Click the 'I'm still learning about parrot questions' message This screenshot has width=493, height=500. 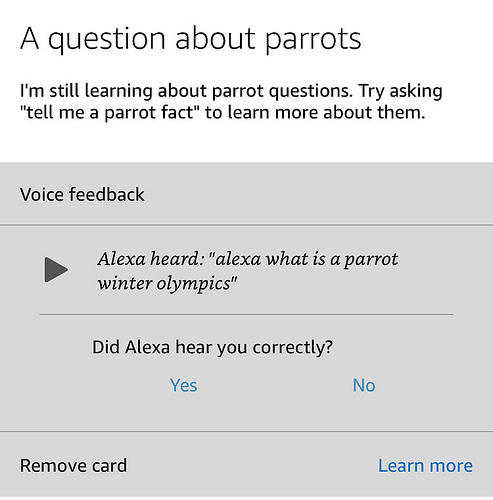(x=186, y=91)
